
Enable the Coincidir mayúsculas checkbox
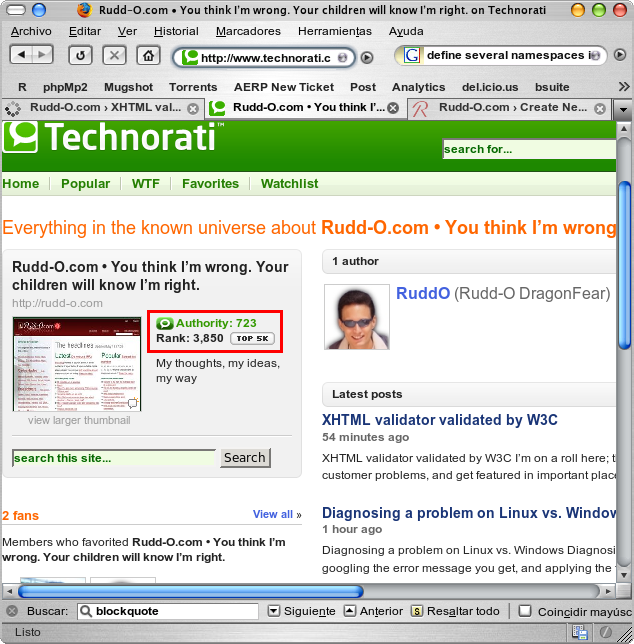pos(525,611)
